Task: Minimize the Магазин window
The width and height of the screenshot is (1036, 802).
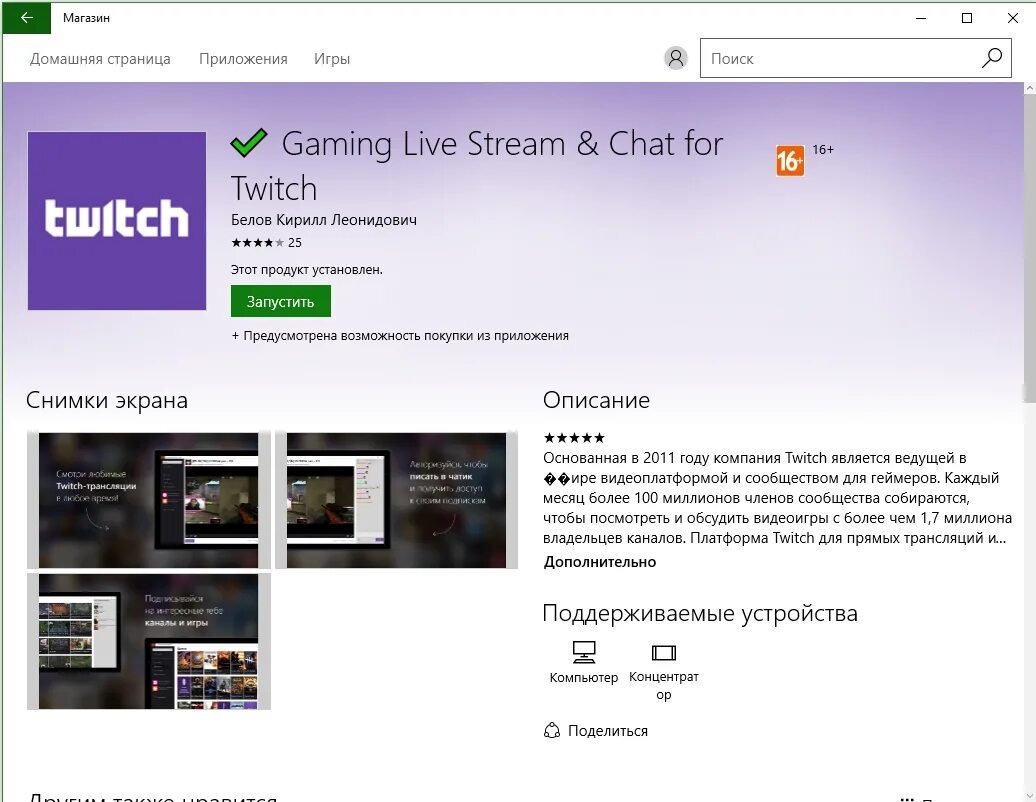Action: (x=921, y=18)
